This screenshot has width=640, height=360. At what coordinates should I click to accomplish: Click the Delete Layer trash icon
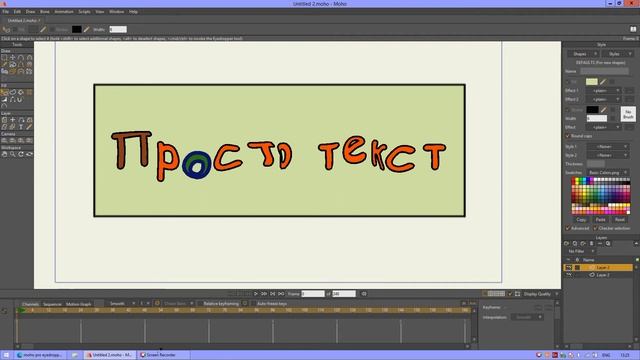(x=591, y=243)
